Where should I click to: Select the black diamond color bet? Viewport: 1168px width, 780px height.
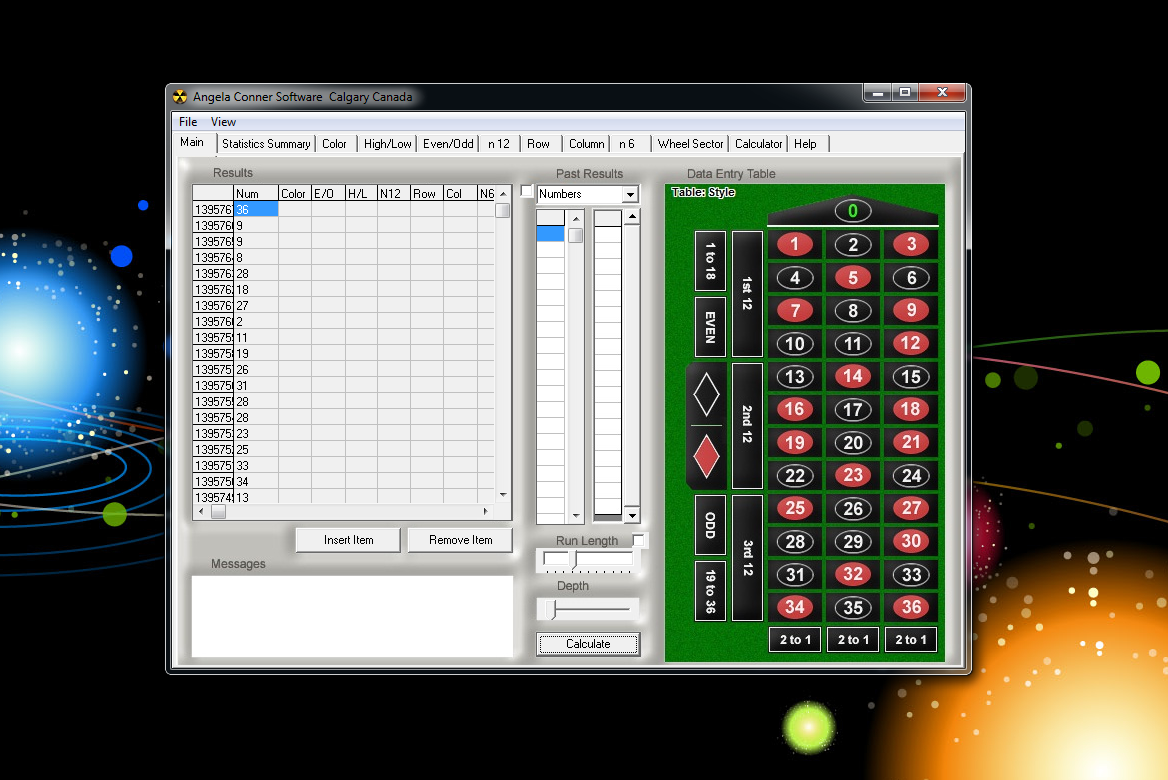(706, 394)
